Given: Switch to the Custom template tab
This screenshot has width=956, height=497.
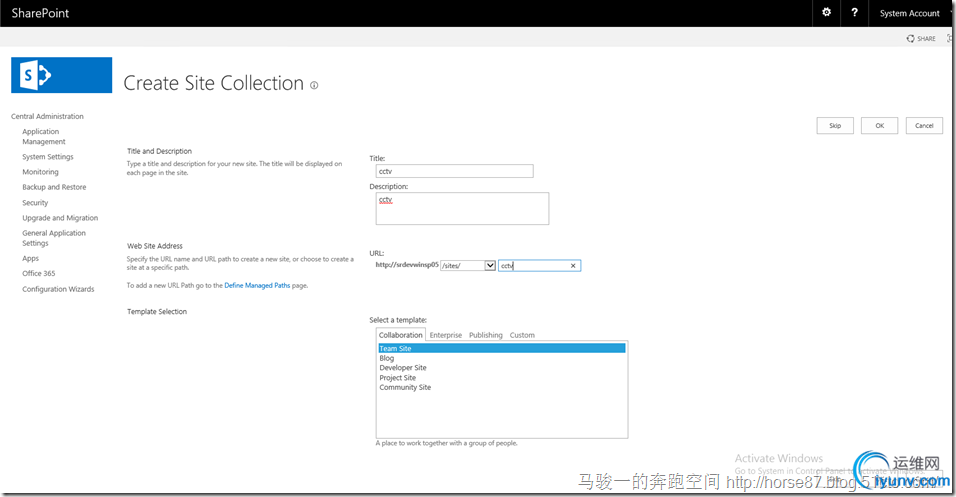Looking at the screenshot, I should coord(522,335).
